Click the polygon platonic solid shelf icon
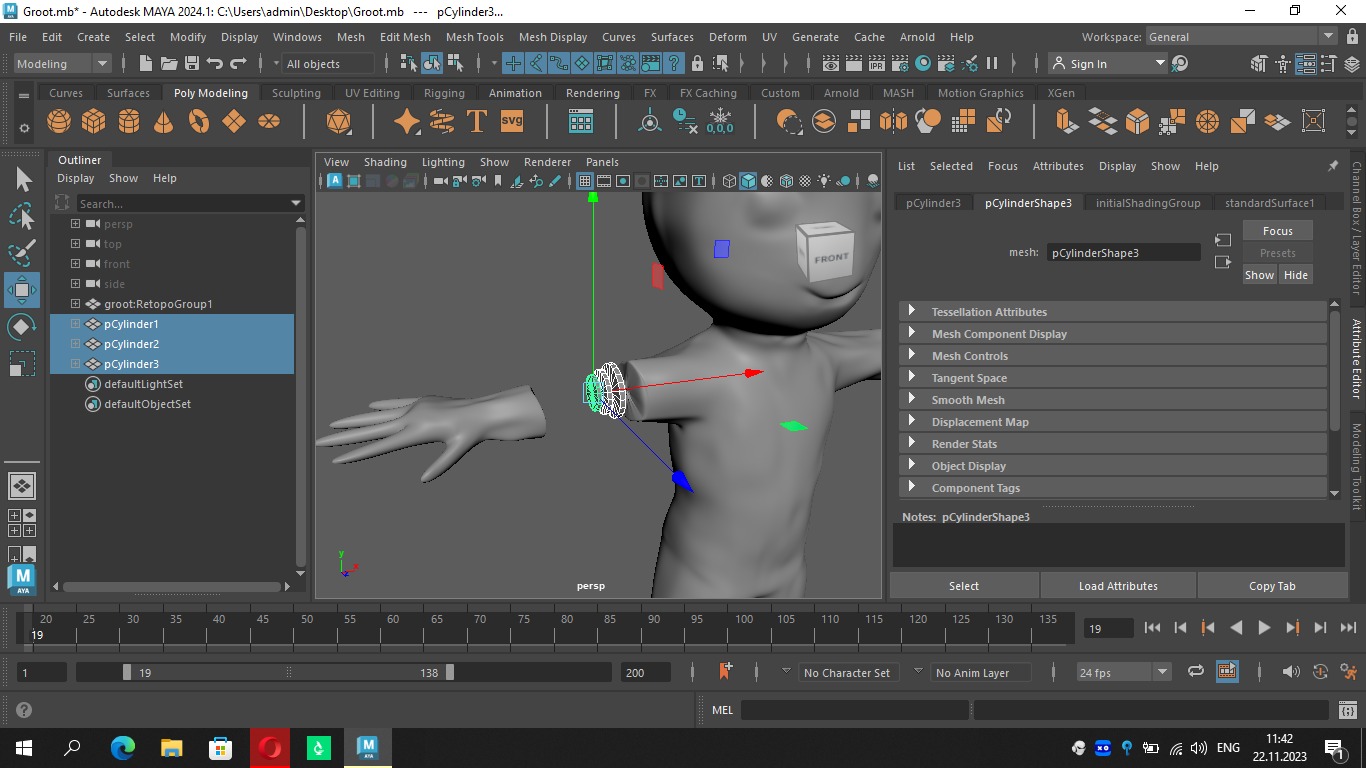Screen dimensions: 1366x768 click(x=339, y=122)
